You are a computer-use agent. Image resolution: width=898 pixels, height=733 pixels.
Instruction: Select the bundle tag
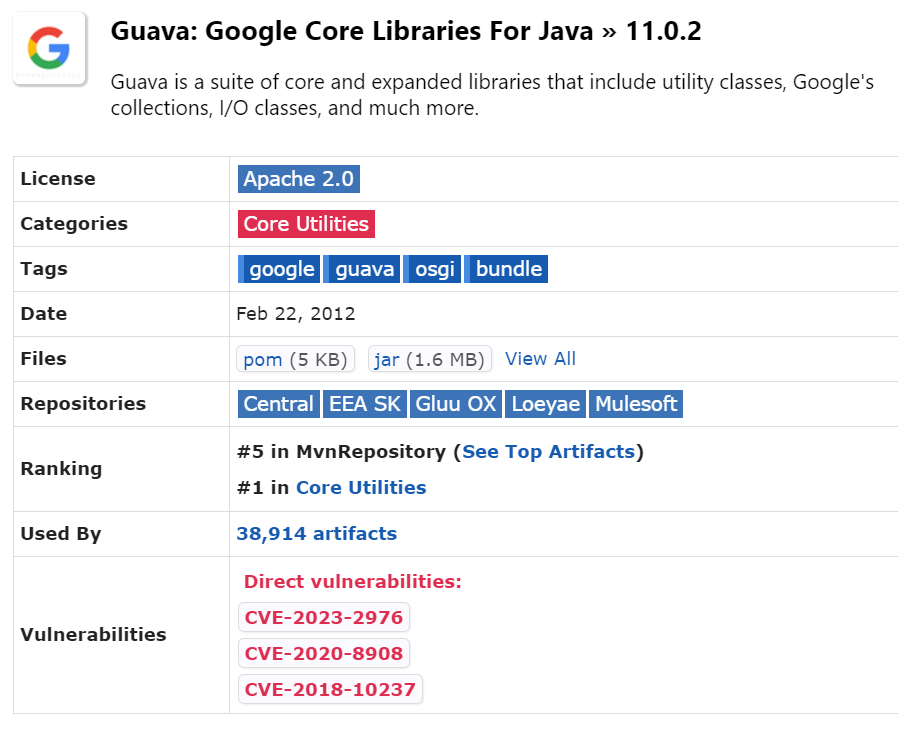point(507,269)
